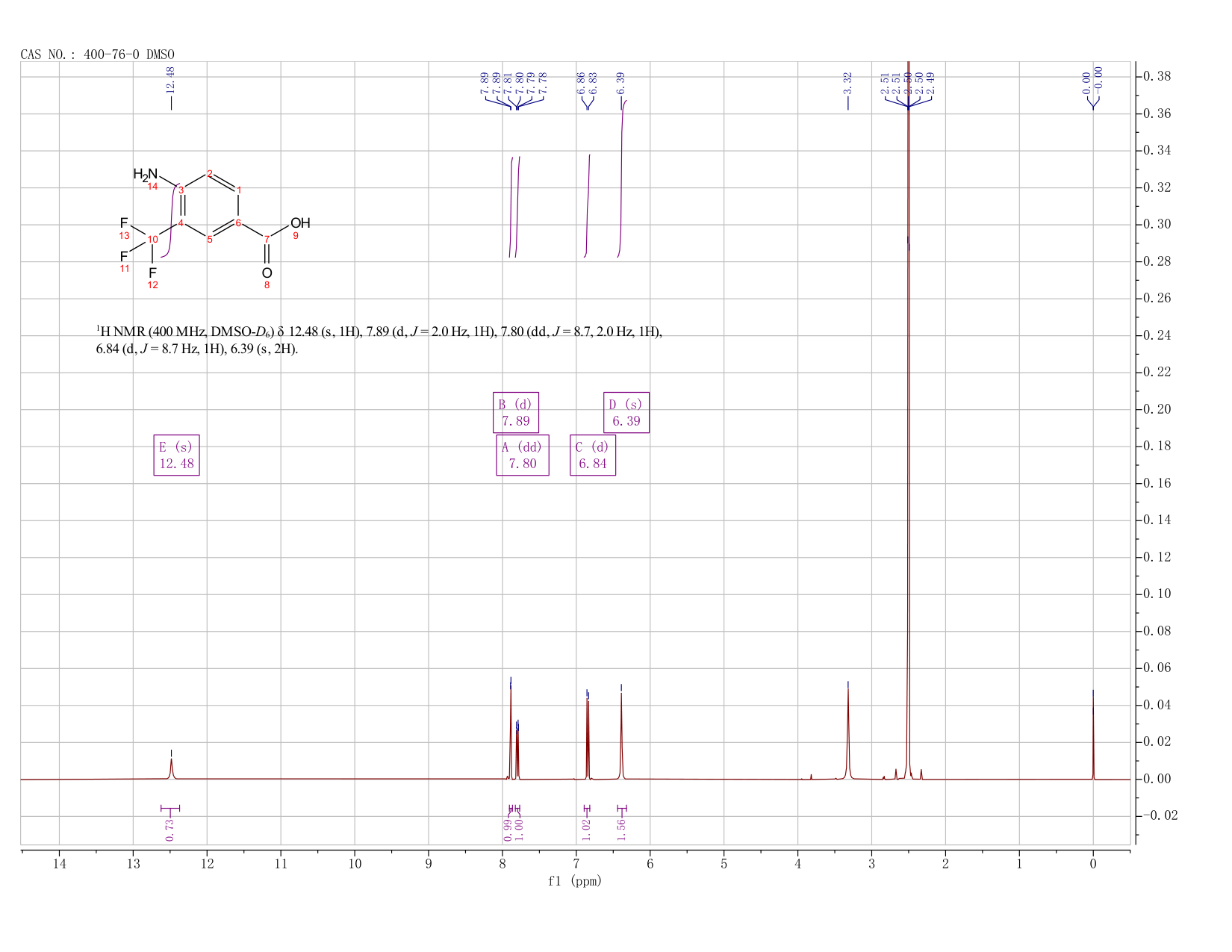Click the 0.38 intensity axis value
The height and width of the screenshot is (952, 1232).
click(x=1157, y=77)
